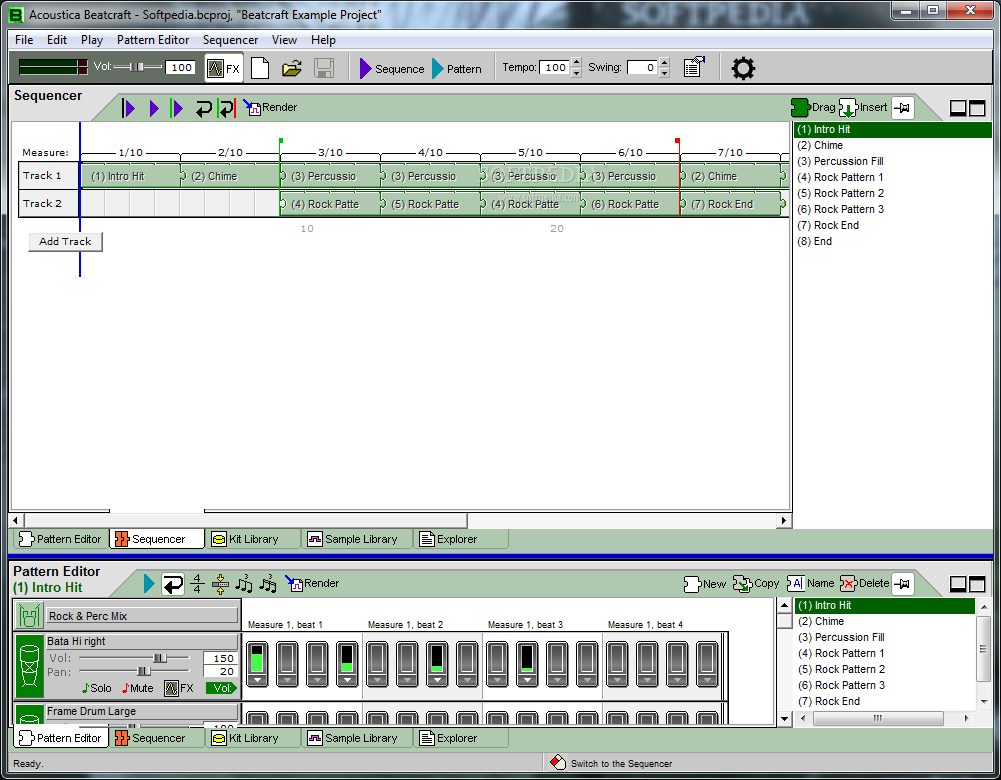Screen dimensions: 1001x780
Task: Enable Drag mode for patterns
Action: [813, 107]
